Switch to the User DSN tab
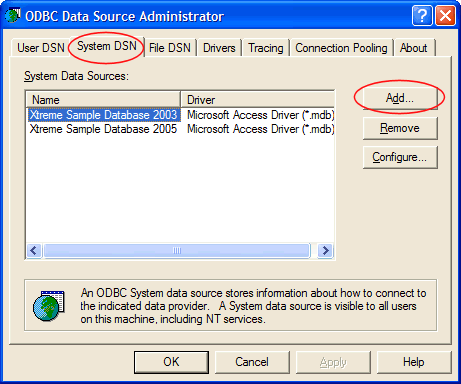This screenshot has height=384, width=461. pyautogui.click(x=41, y=48)
